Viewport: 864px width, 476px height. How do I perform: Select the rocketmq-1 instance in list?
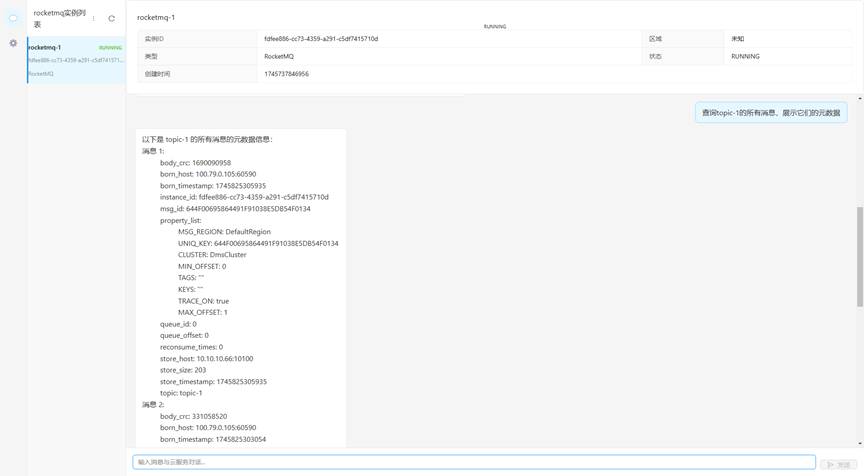(x=77, y=60)
